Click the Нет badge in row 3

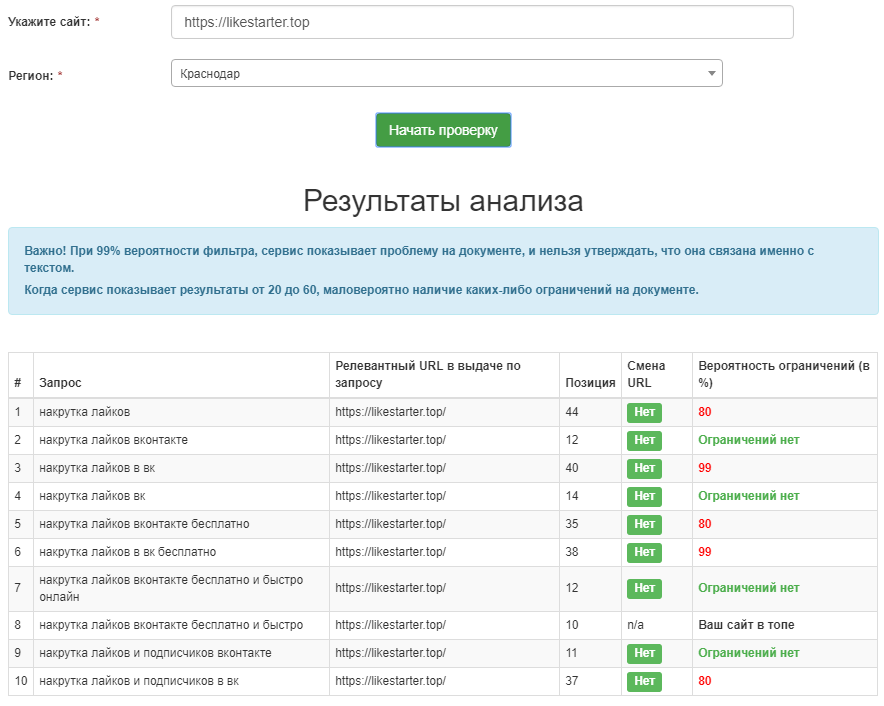tap(644, 468)
